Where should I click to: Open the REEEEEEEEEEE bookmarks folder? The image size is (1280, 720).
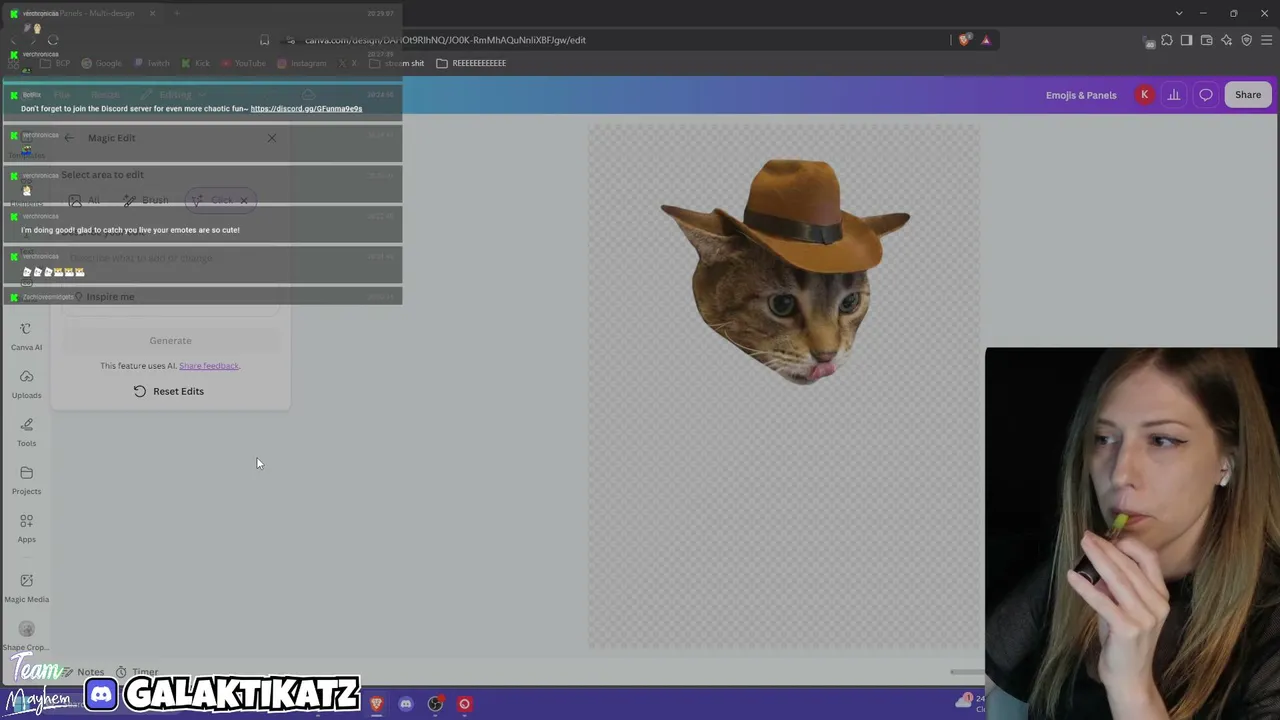(x=471, y=63)
